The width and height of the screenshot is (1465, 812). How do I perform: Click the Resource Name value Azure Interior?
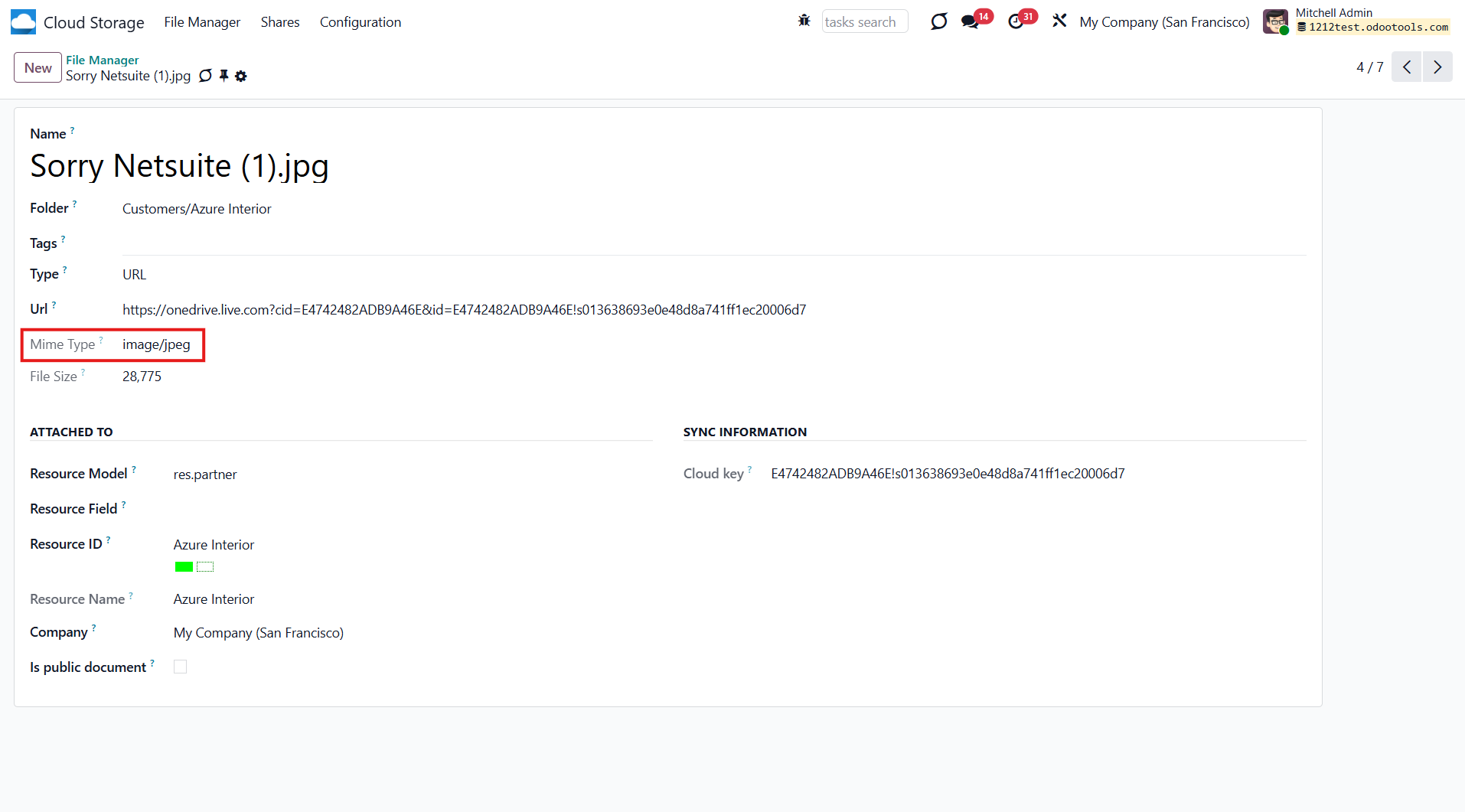(x=214, y=599)
